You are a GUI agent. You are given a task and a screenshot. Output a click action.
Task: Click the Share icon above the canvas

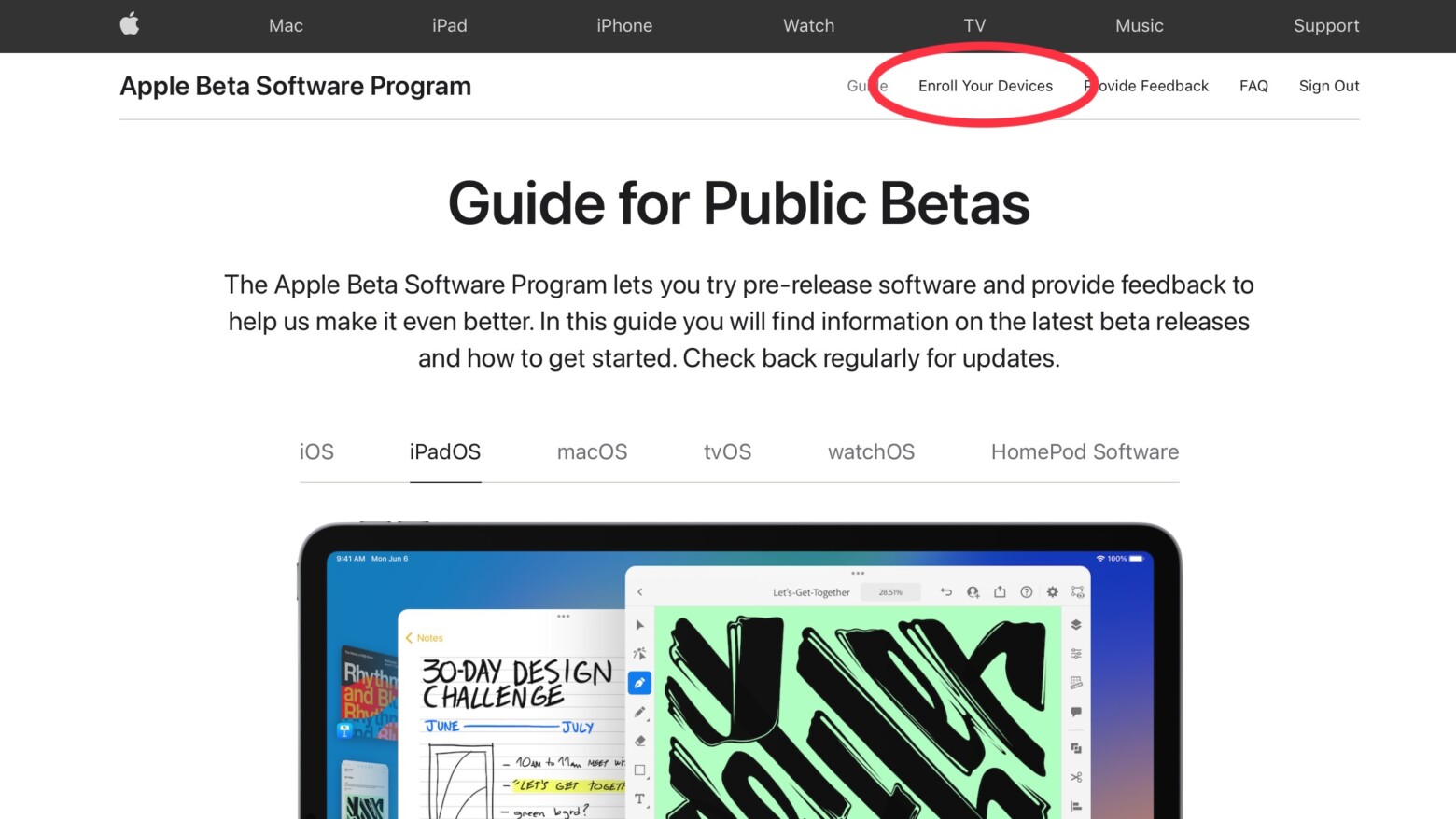coord(1000,591)
